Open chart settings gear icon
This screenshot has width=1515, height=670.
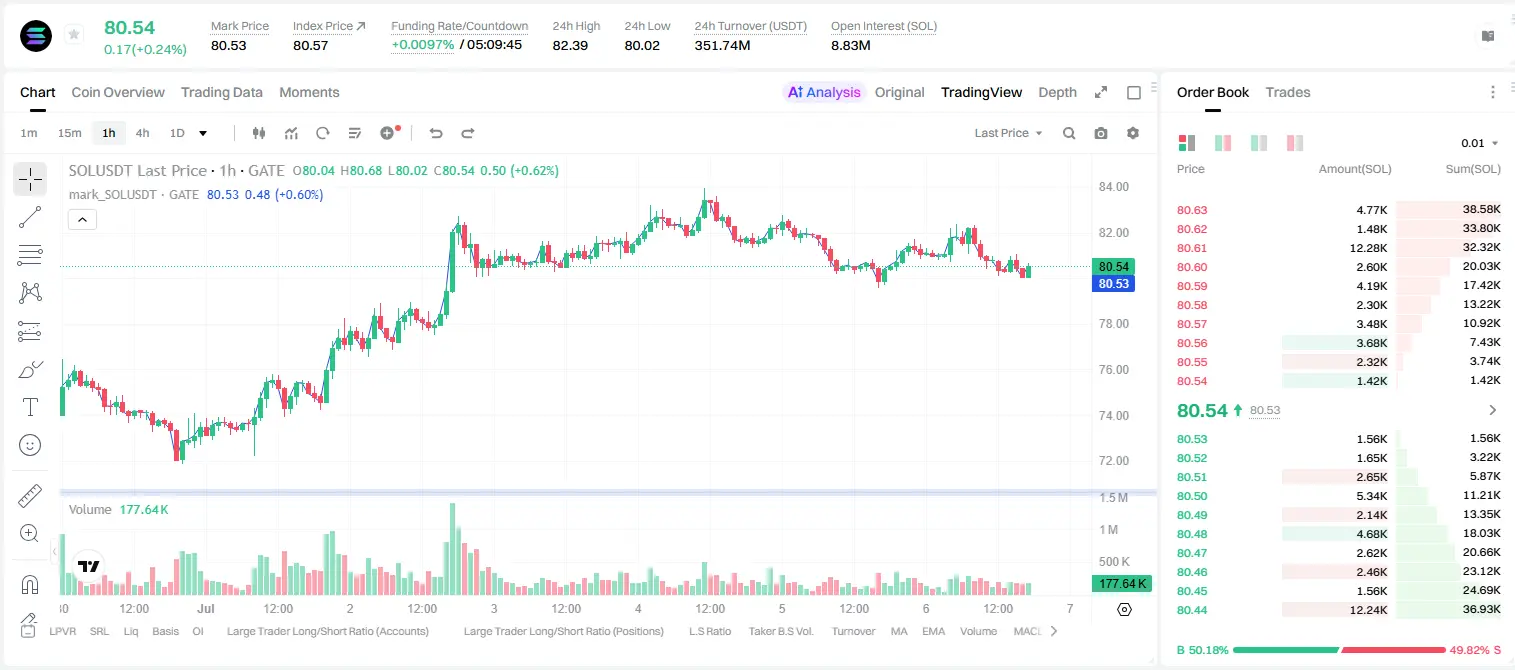tap(1133, 133)
